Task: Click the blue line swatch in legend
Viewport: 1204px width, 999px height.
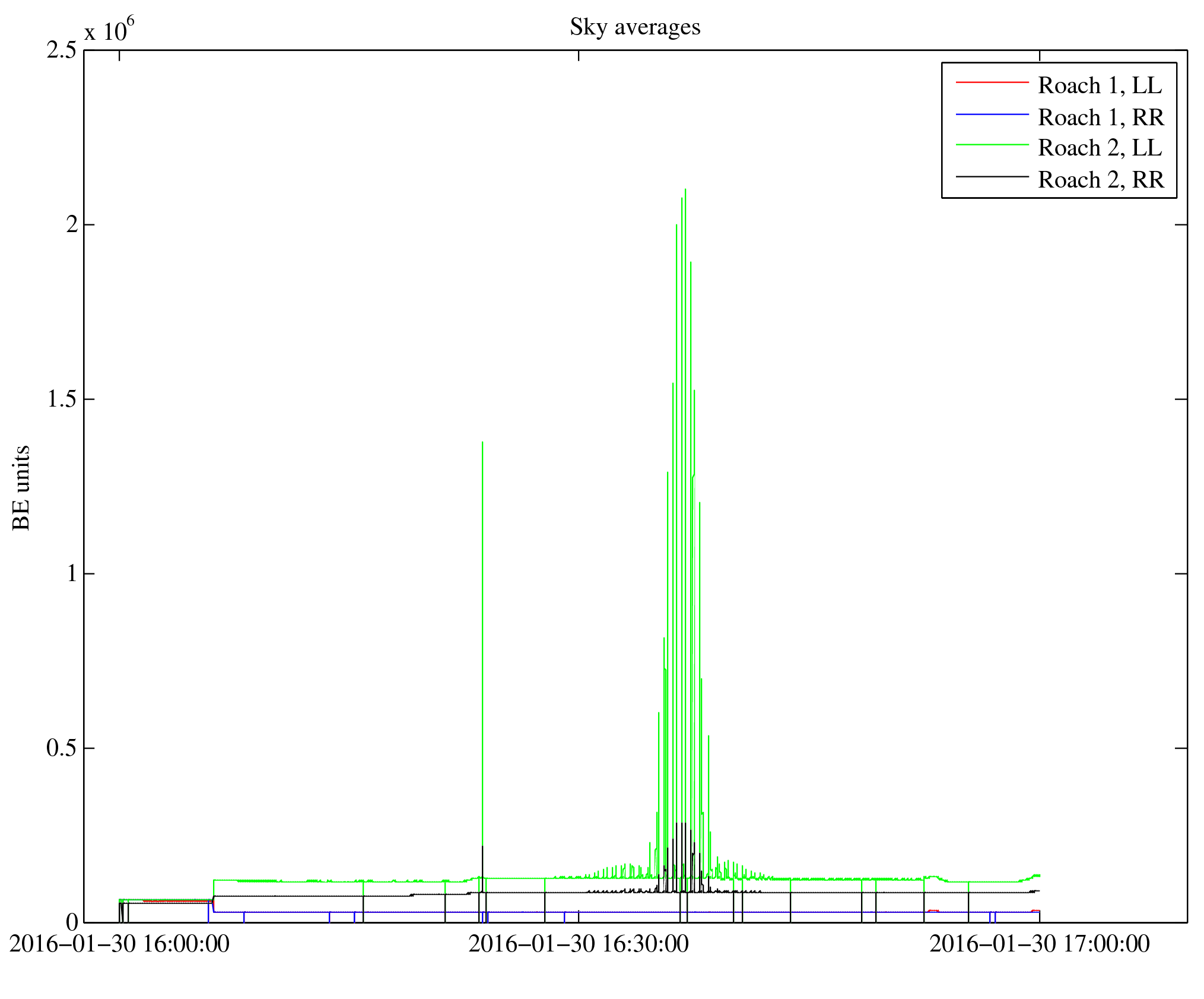Action: [992, 114]
